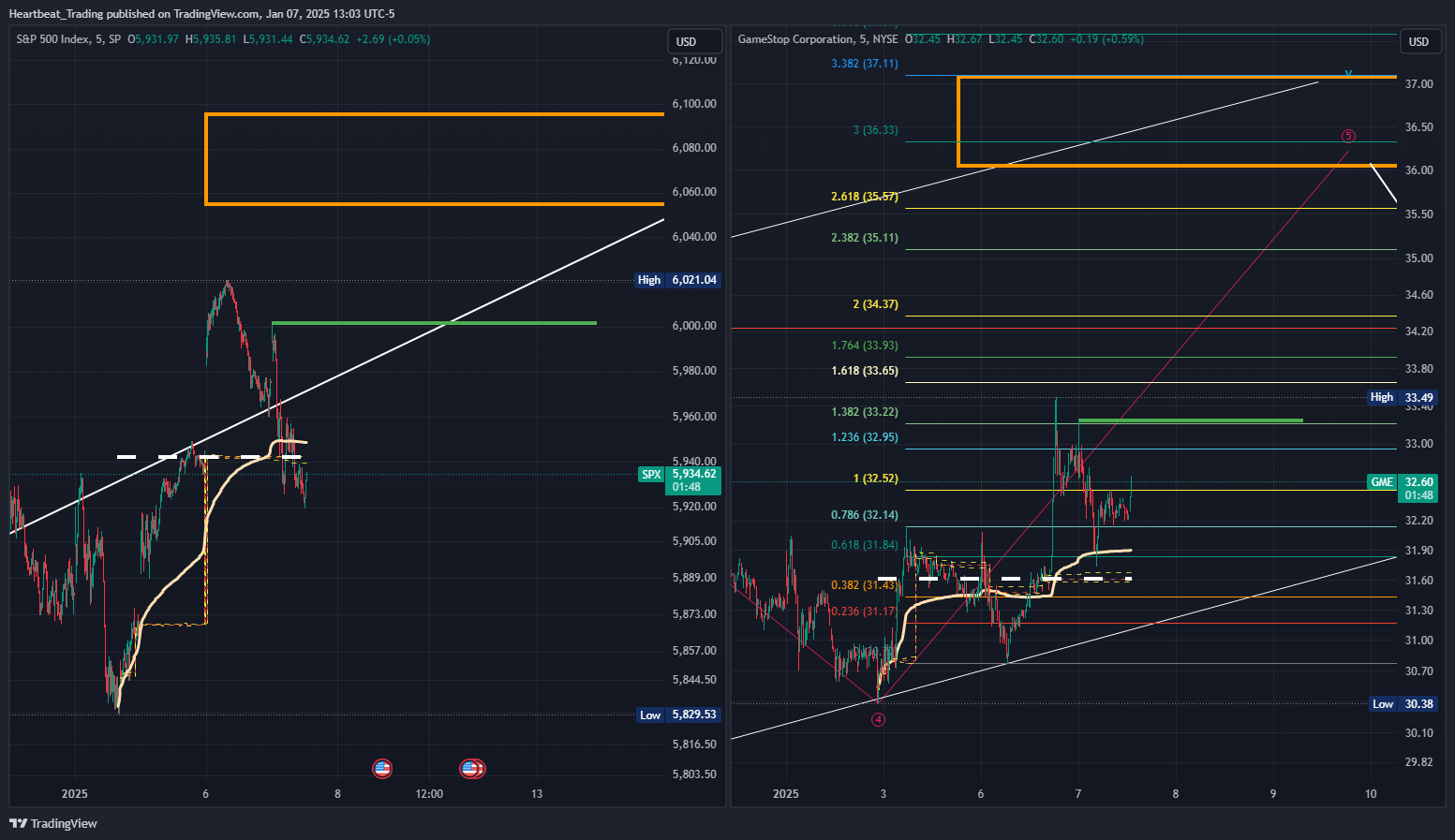Click the 6,060.00 price axis label

pyautogui.click(x=694, y=192)
